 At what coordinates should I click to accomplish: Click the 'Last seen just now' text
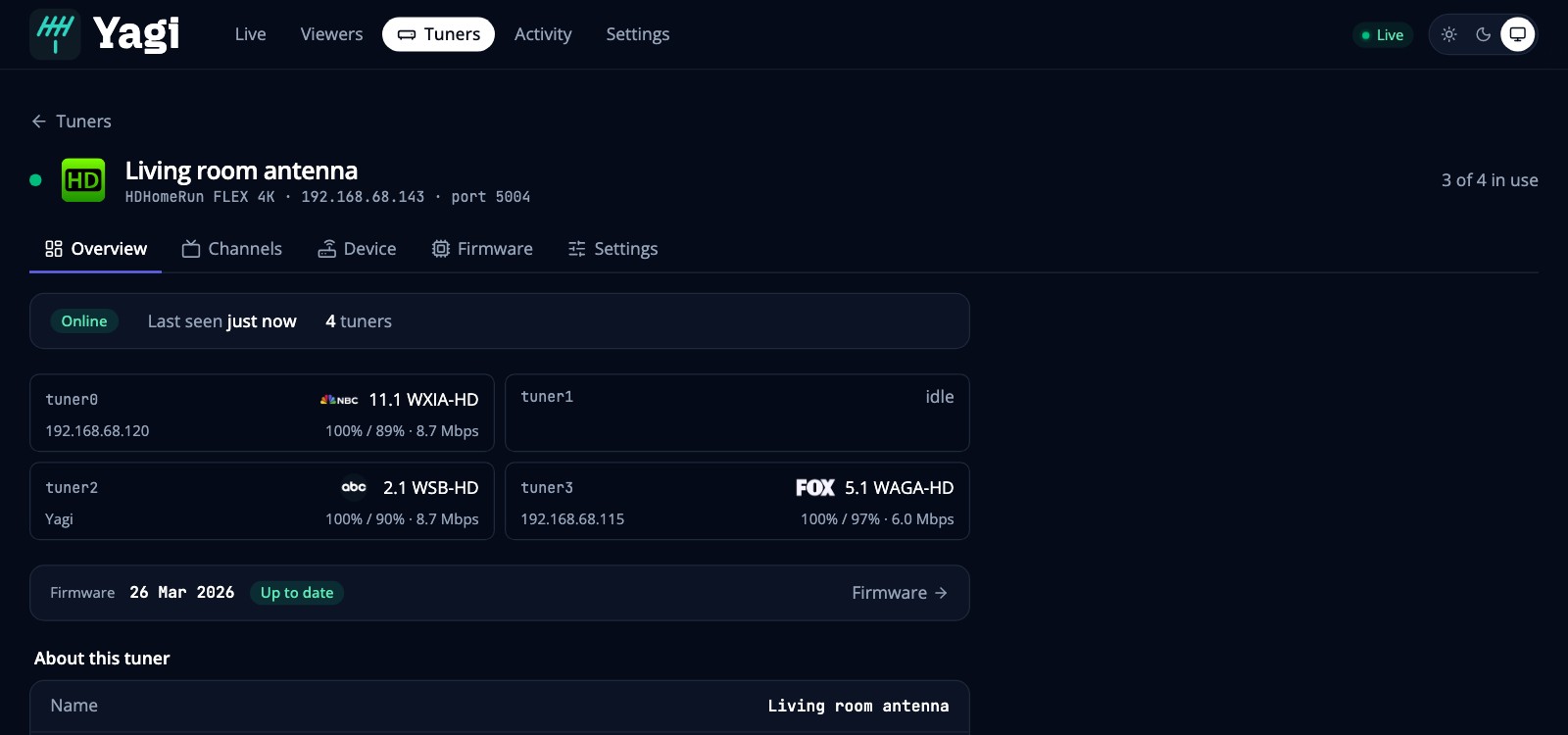point(221,321)
